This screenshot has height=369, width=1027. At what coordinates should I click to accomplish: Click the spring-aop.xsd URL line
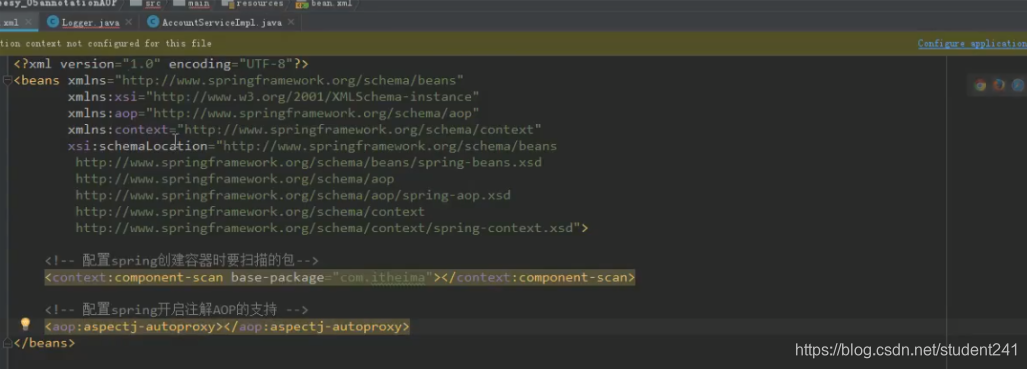click(x=293, y=195)
